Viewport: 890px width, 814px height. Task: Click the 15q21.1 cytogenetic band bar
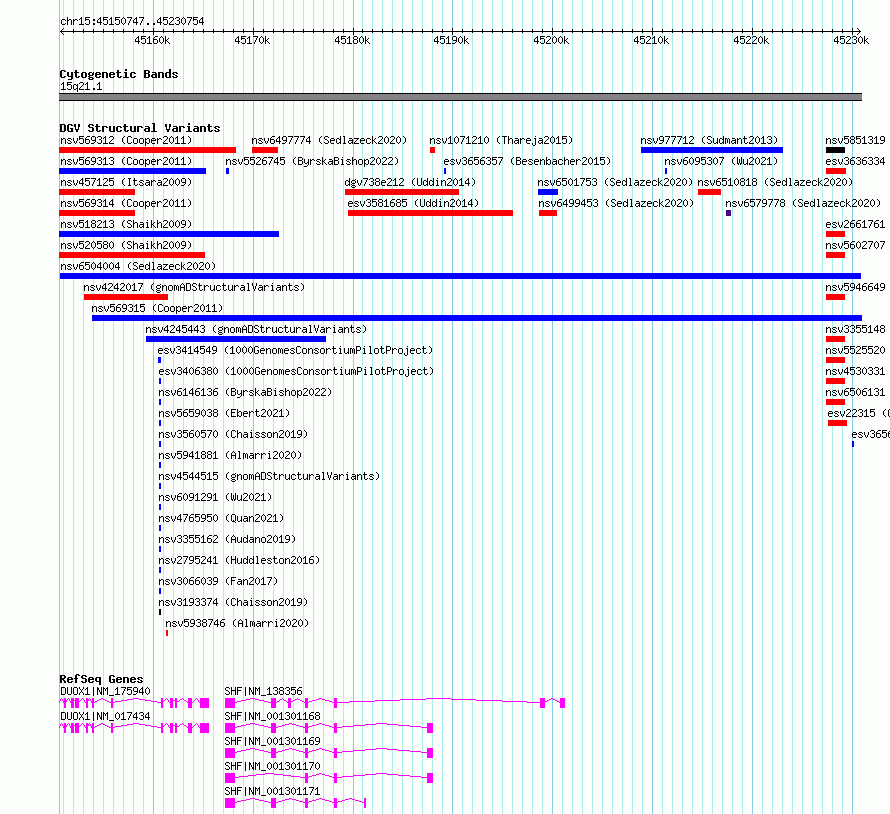(x=460, y=97)
